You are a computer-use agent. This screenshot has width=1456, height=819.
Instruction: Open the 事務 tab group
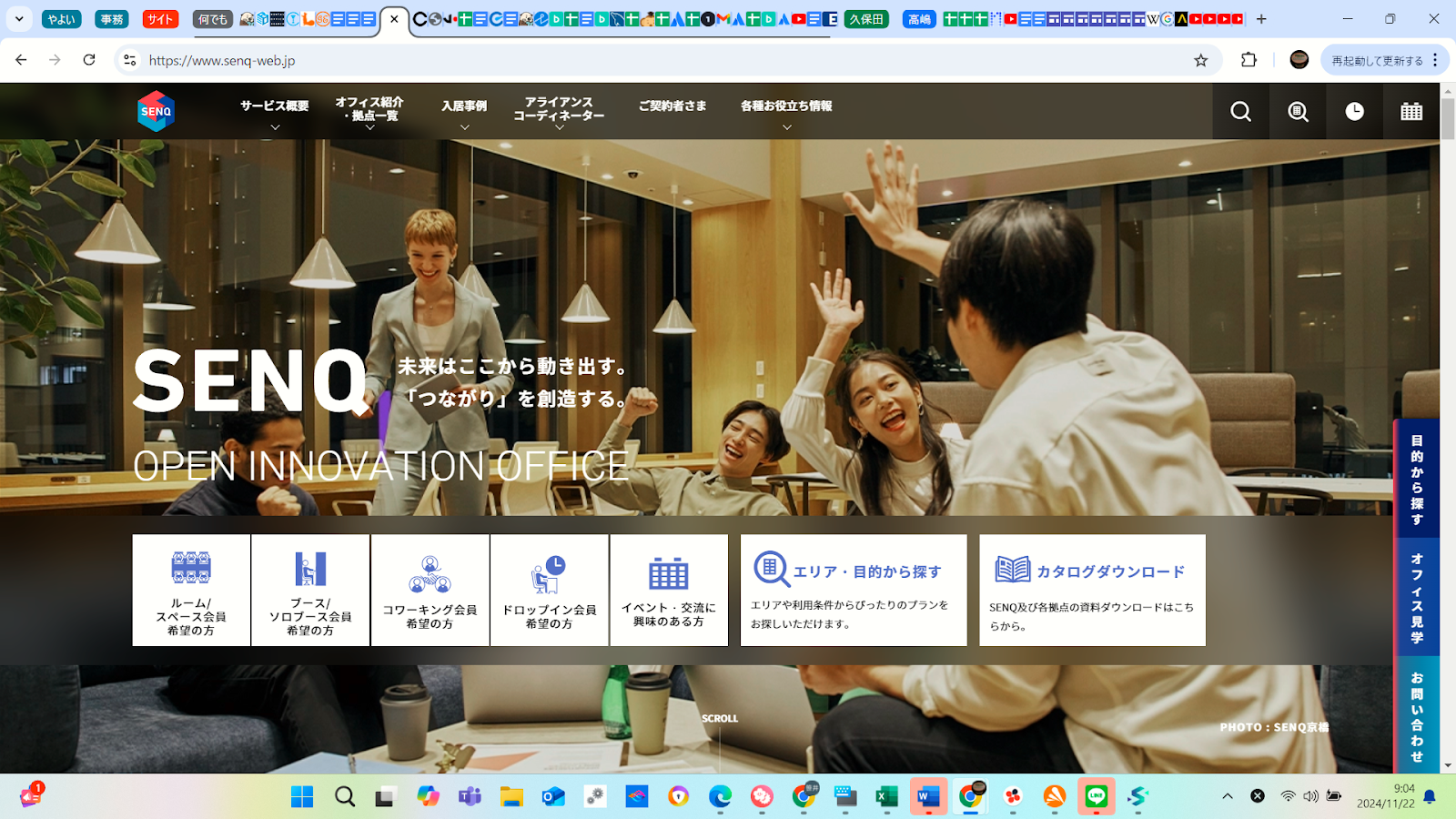coord(112,19)
